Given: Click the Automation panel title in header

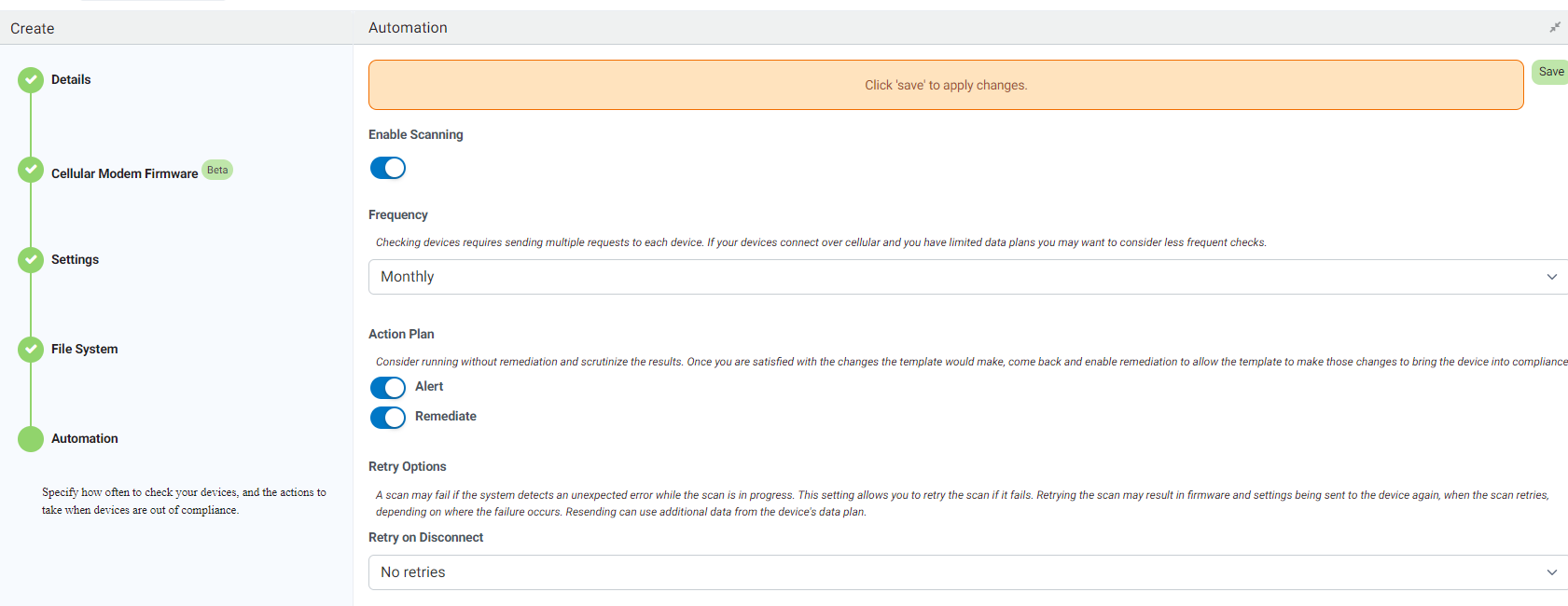Looking at the screenshot, I should coord(408,28).
